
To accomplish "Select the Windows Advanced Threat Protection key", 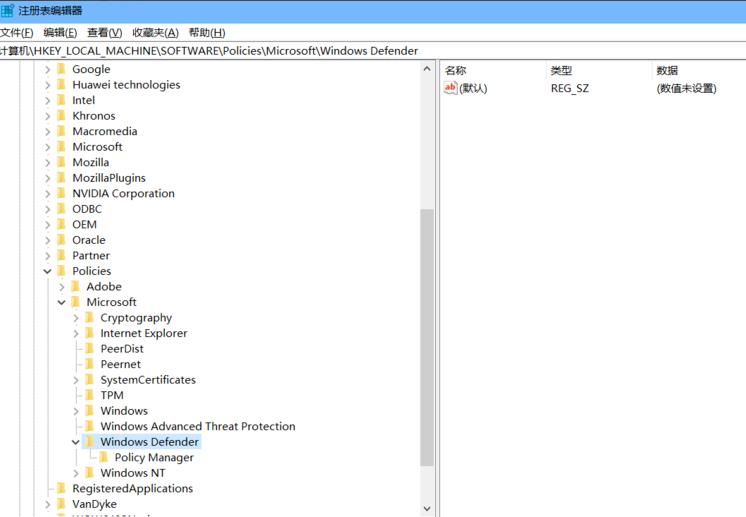I will 198,427.
